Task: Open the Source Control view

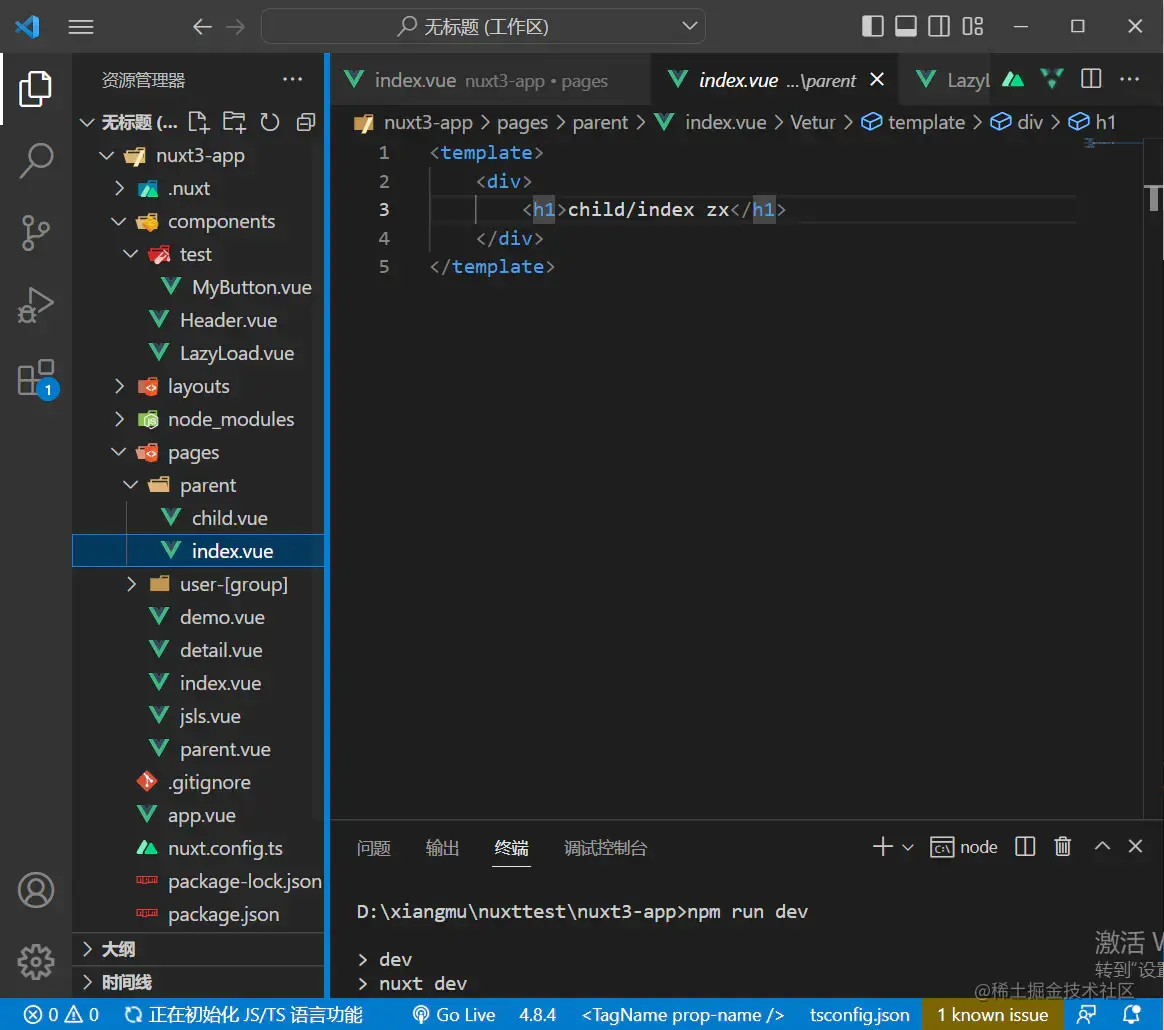Action: [35, 232]
